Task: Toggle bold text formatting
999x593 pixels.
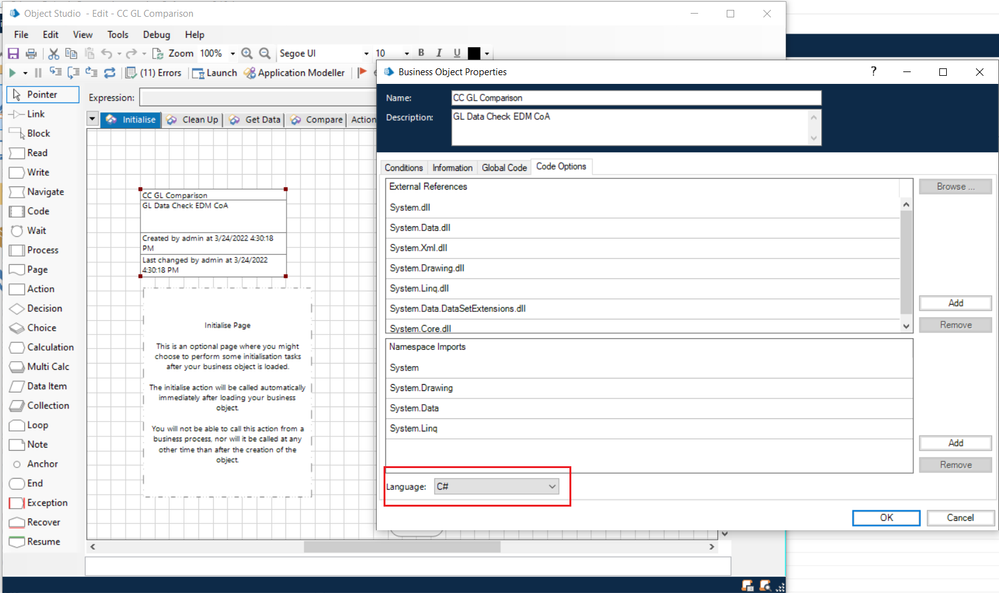Action: point(421,54)
